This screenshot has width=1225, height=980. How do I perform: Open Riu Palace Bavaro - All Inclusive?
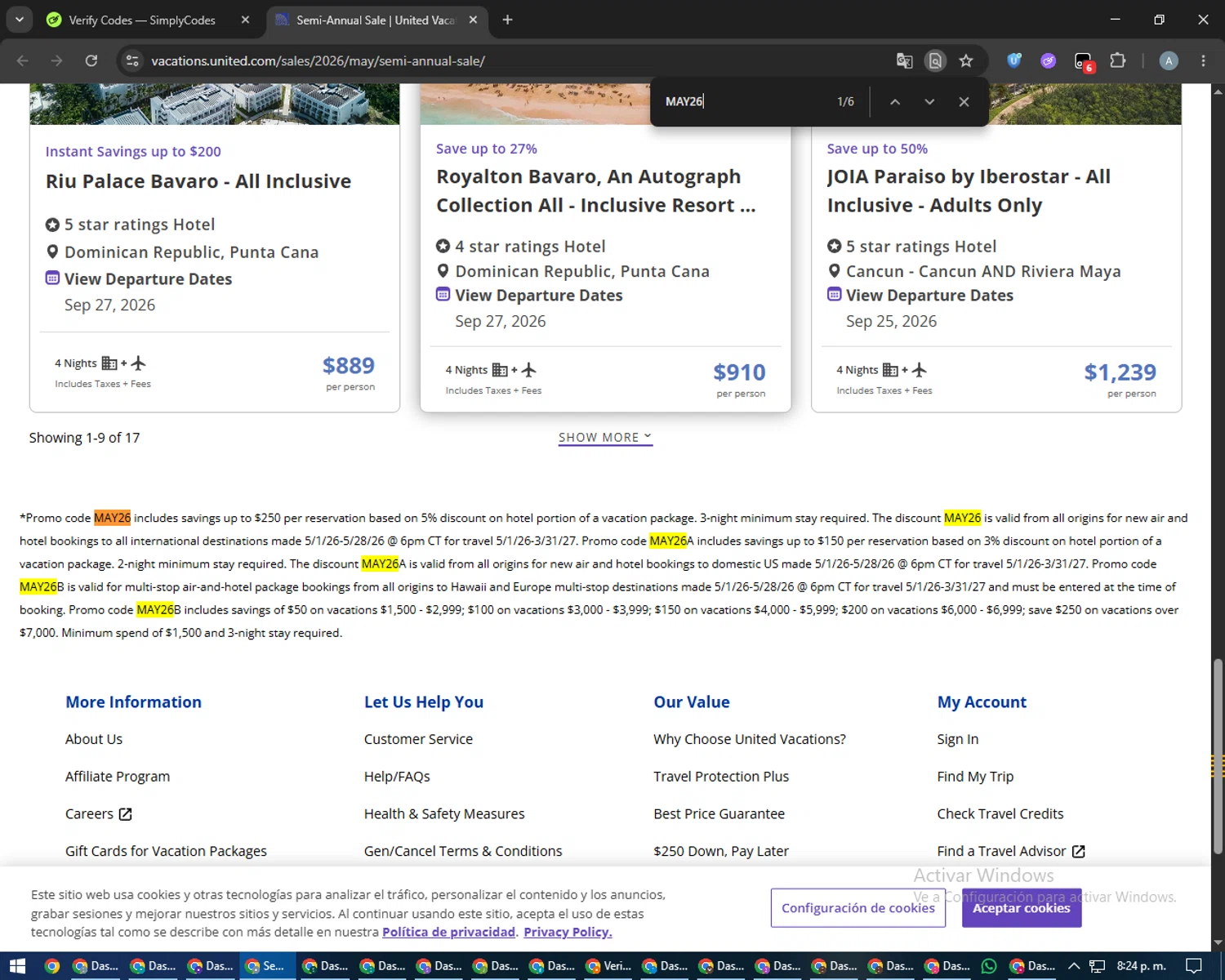pos(198,181)
